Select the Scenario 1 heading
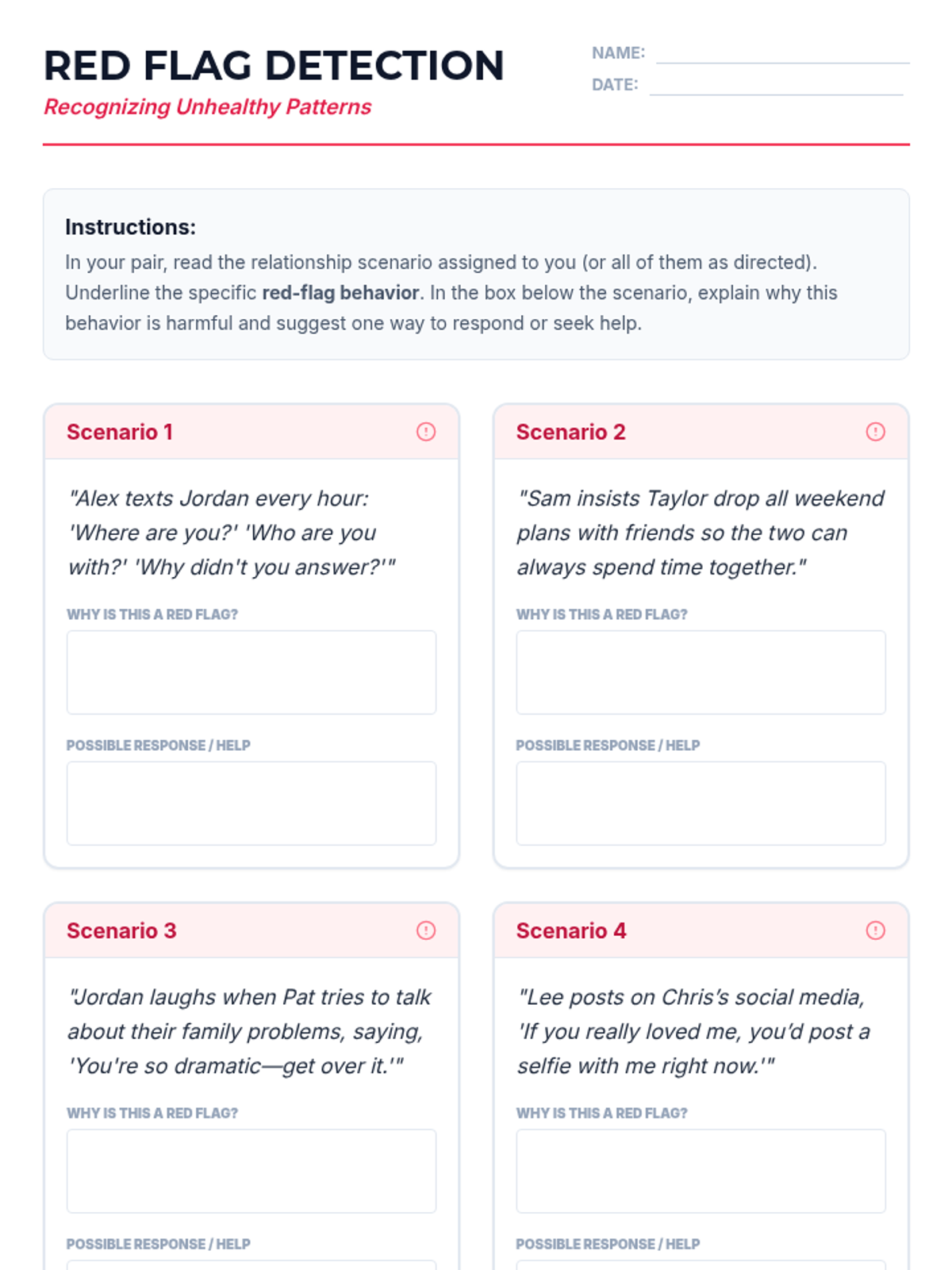 [x=120, y=432]
